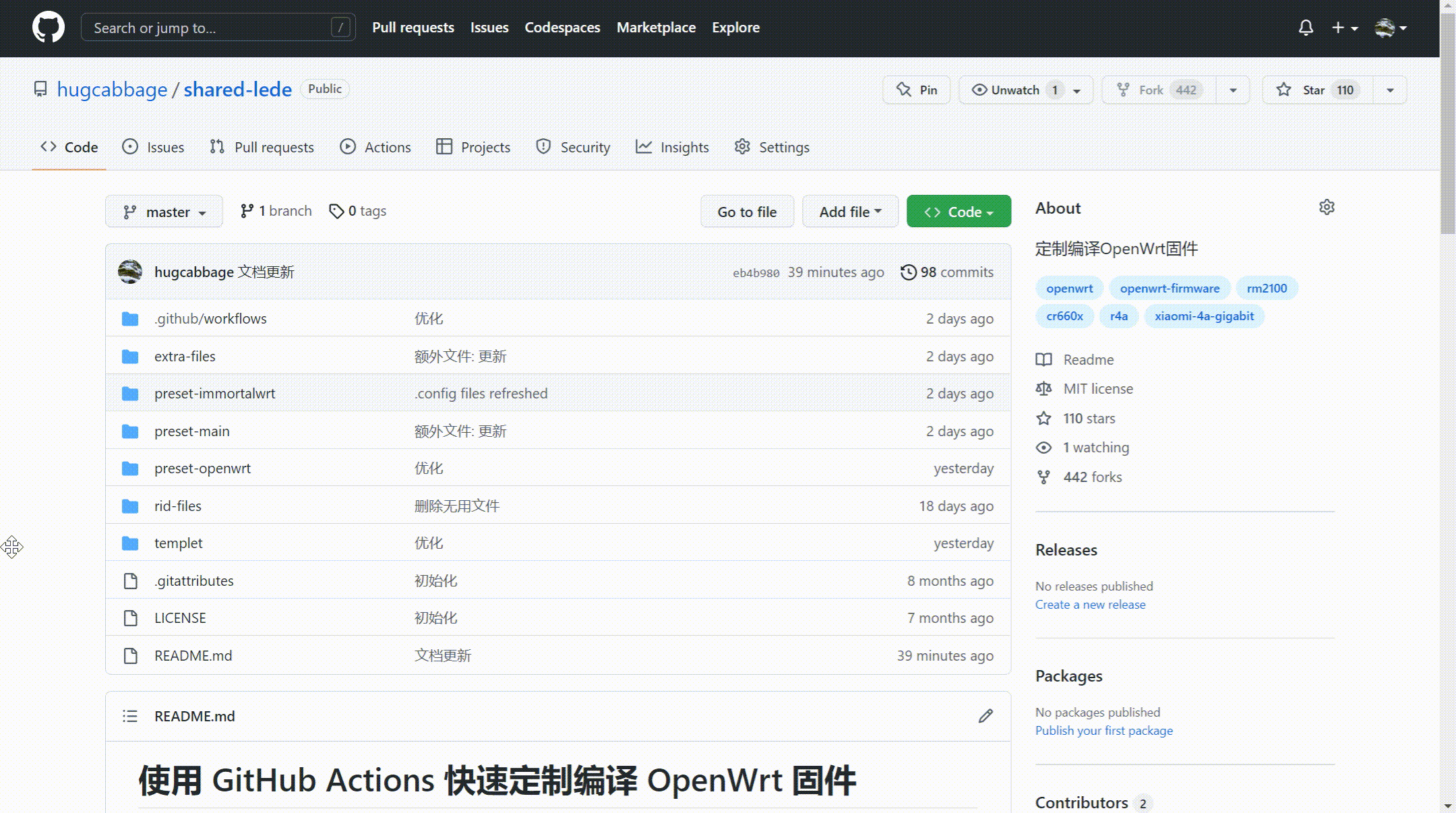Click the GitHub Octocat logo

click(x=49, y=28)
